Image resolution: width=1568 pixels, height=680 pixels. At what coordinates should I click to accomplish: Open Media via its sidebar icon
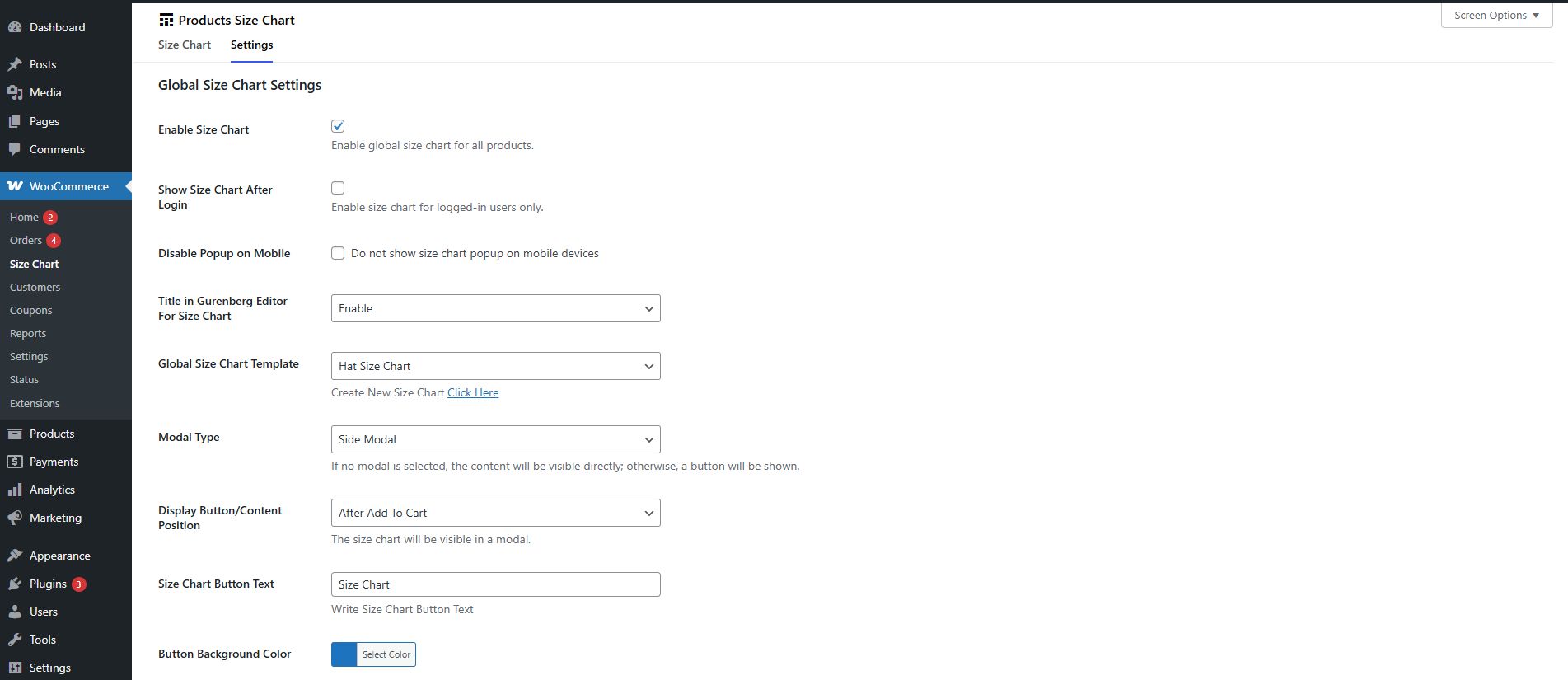coord(15,92)
